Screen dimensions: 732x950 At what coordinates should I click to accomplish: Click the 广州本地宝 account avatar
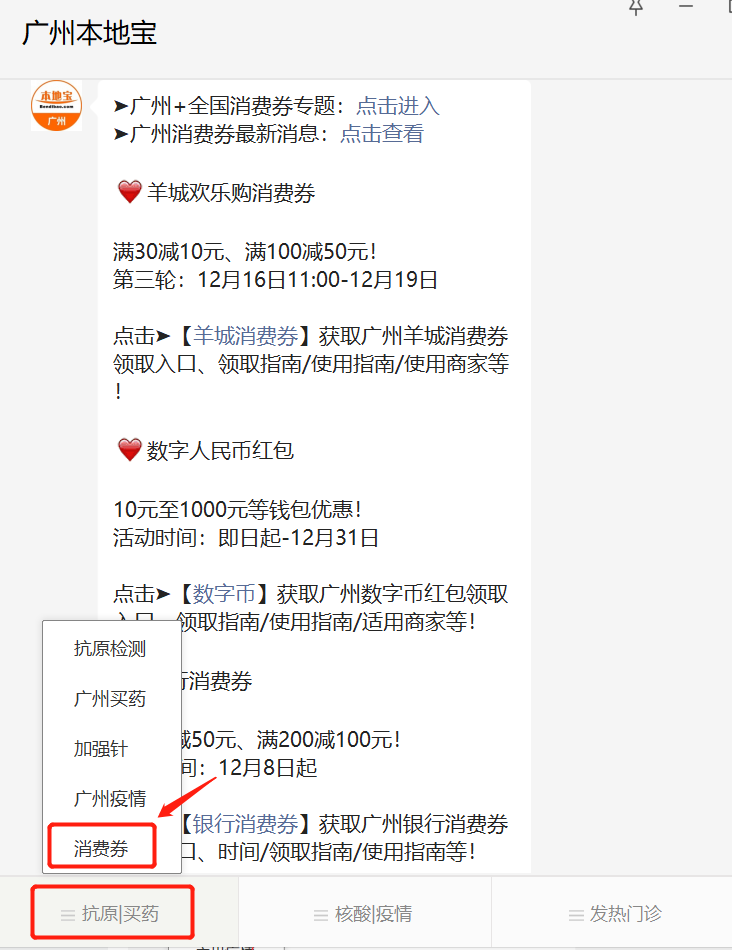pos(56,105)
